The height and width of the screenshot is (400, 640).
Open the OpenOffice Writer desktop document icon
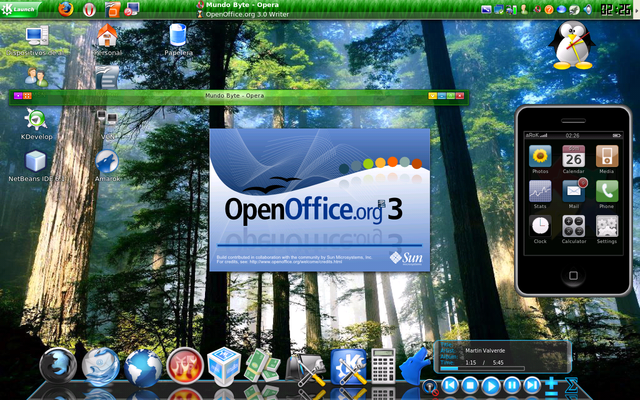coord(107,78)
